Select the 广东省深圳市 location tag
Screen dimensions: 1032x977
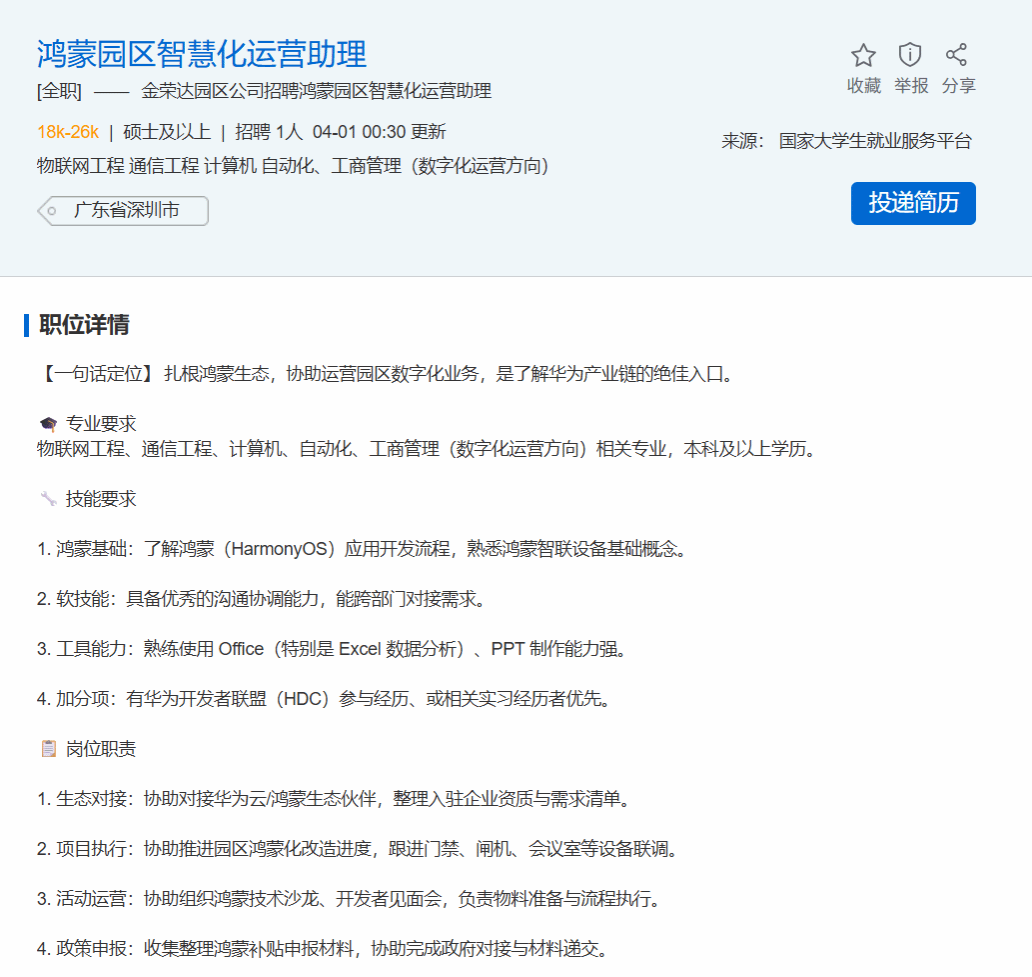(126, 211)
